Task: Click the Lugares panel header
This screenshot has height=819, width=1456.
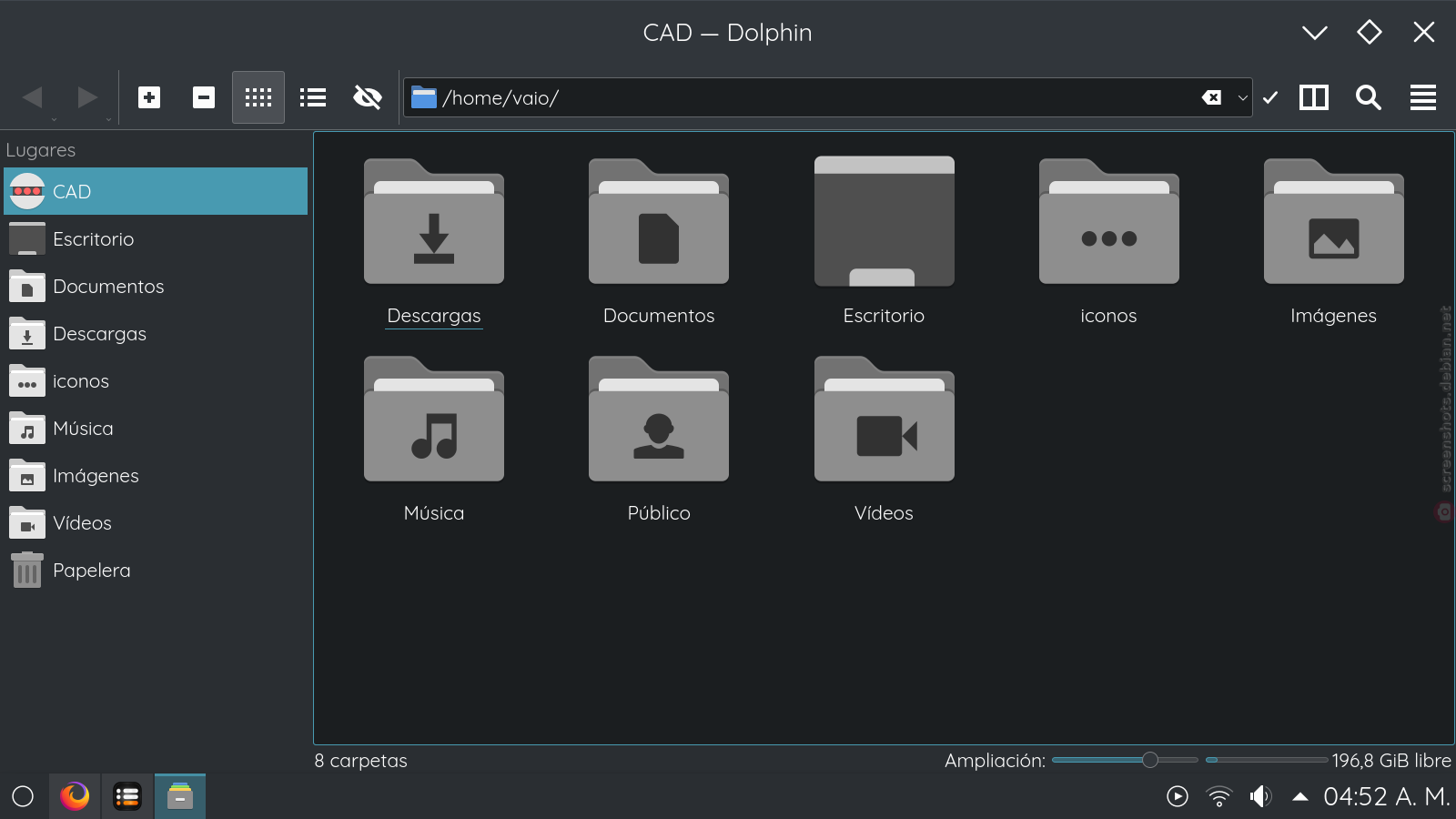Action: [41, 150]
